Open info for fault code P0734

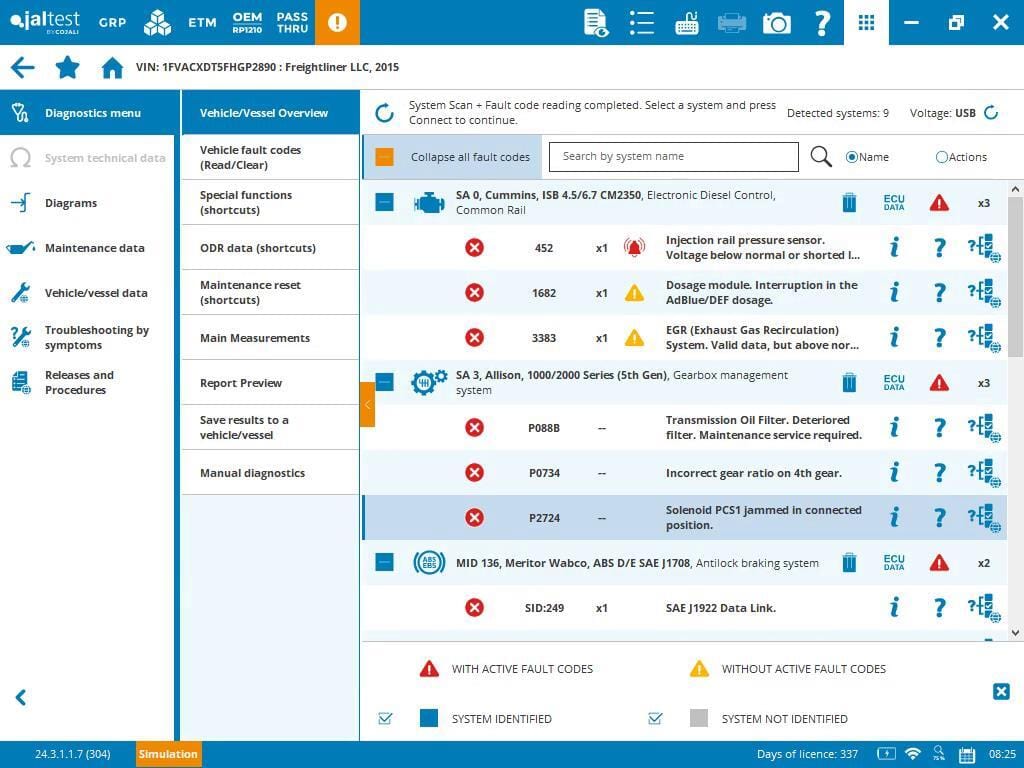point(894,472)
